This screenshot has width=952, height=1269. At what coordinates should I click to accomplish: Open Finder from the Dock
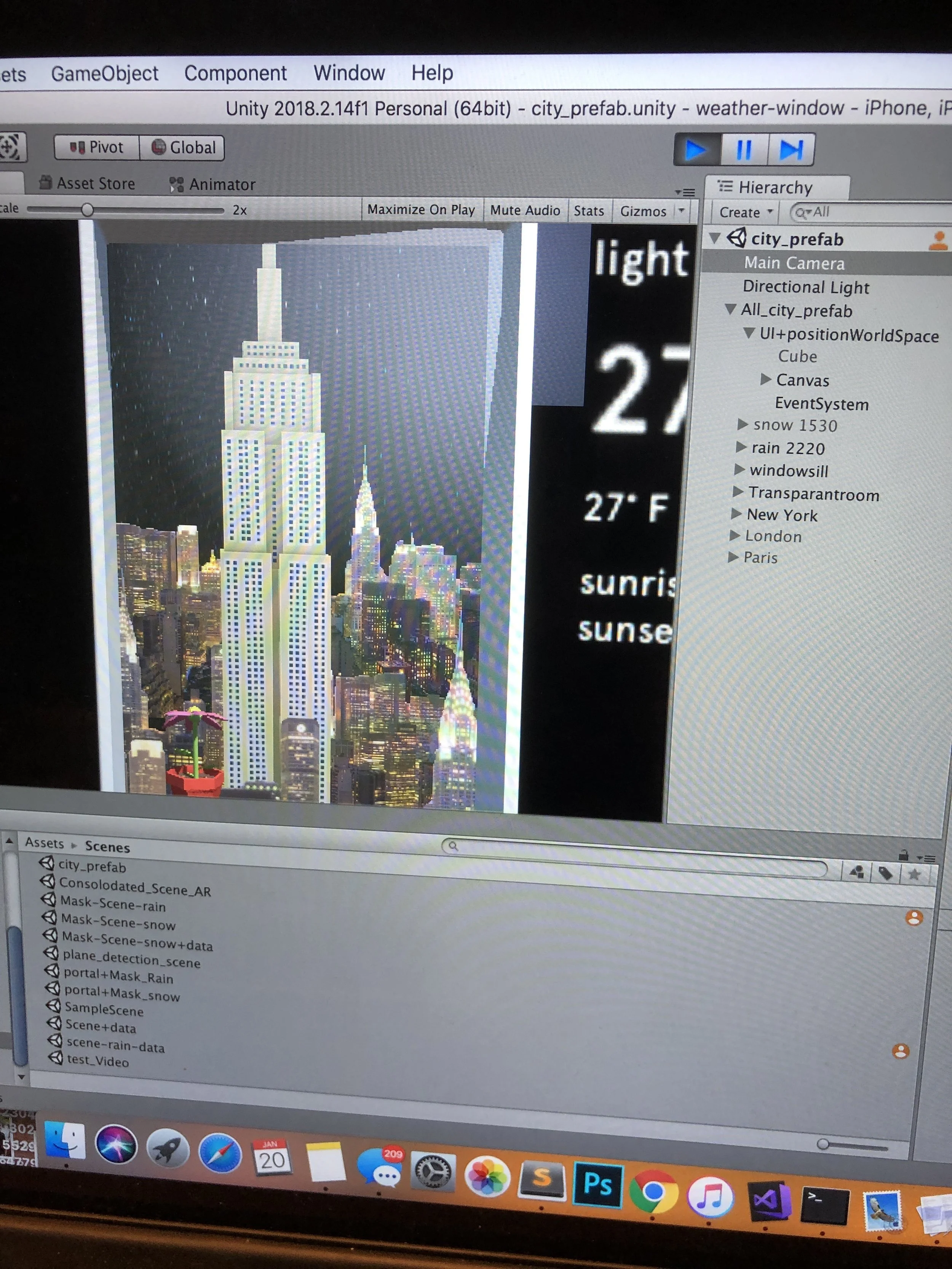[x=64, y=1140]
